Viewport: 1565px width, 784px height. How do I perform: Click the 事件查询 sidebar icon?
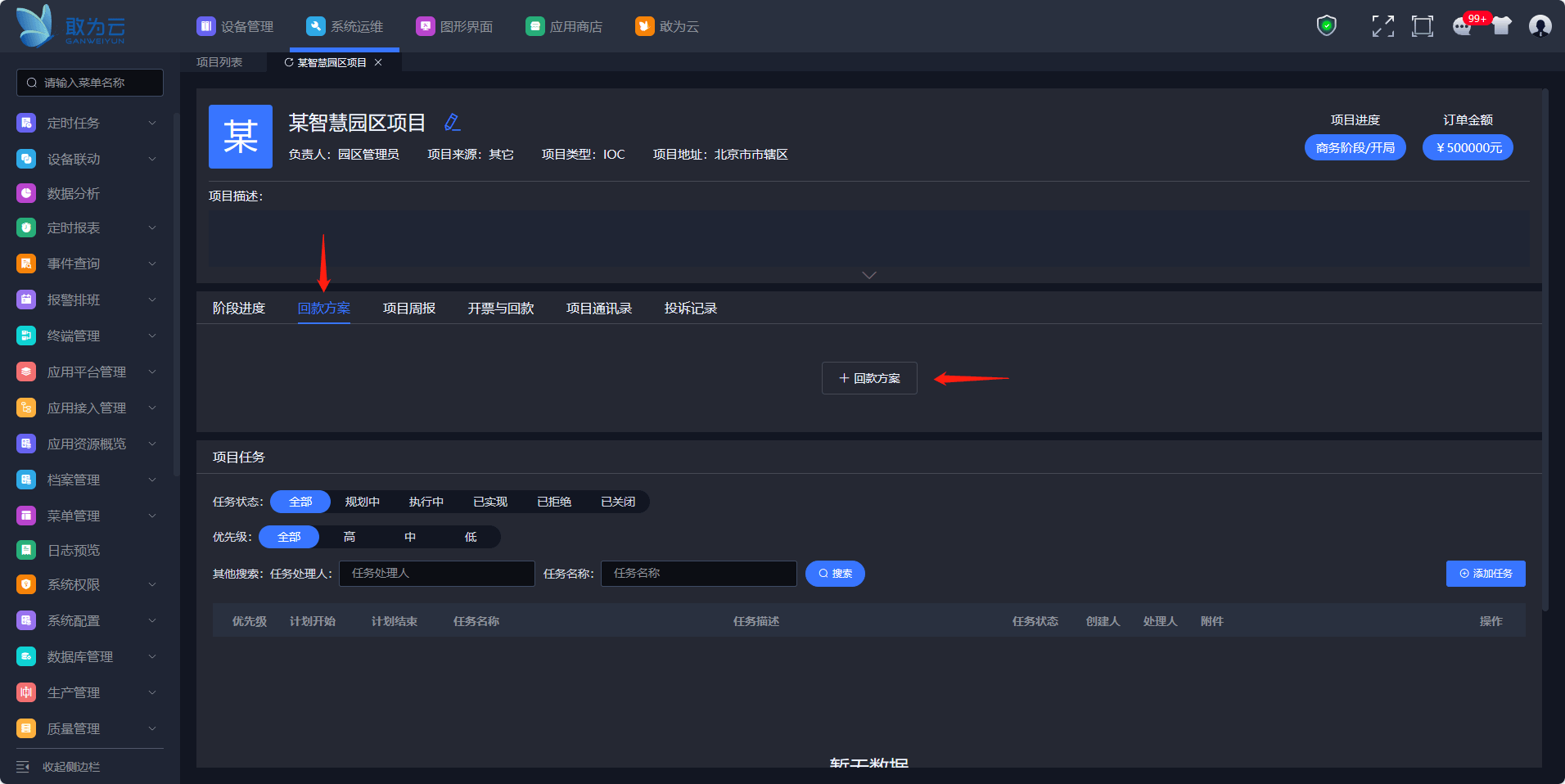click(x=26, y=264)
